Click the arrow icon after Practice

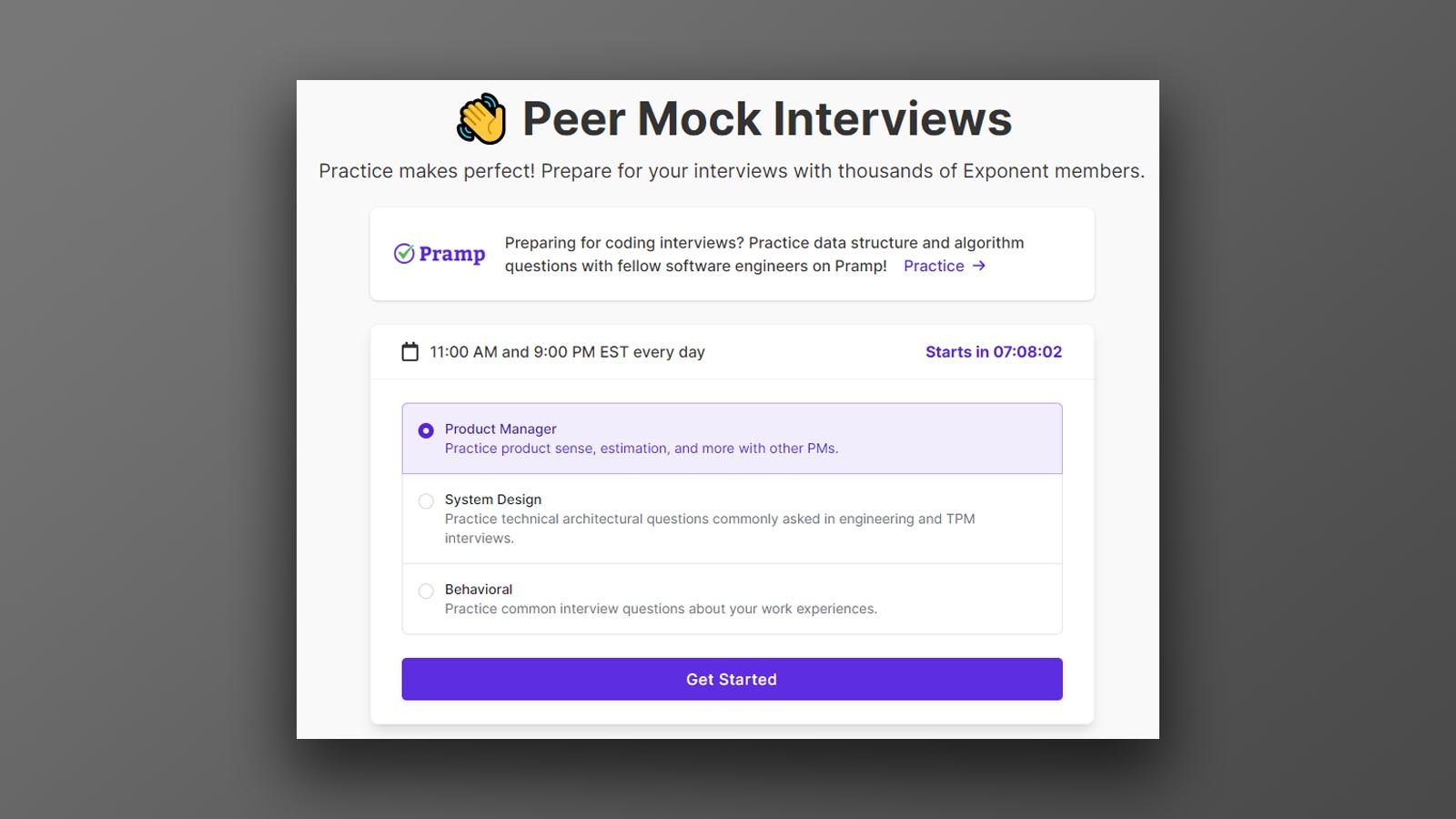[x=979, y=266]
